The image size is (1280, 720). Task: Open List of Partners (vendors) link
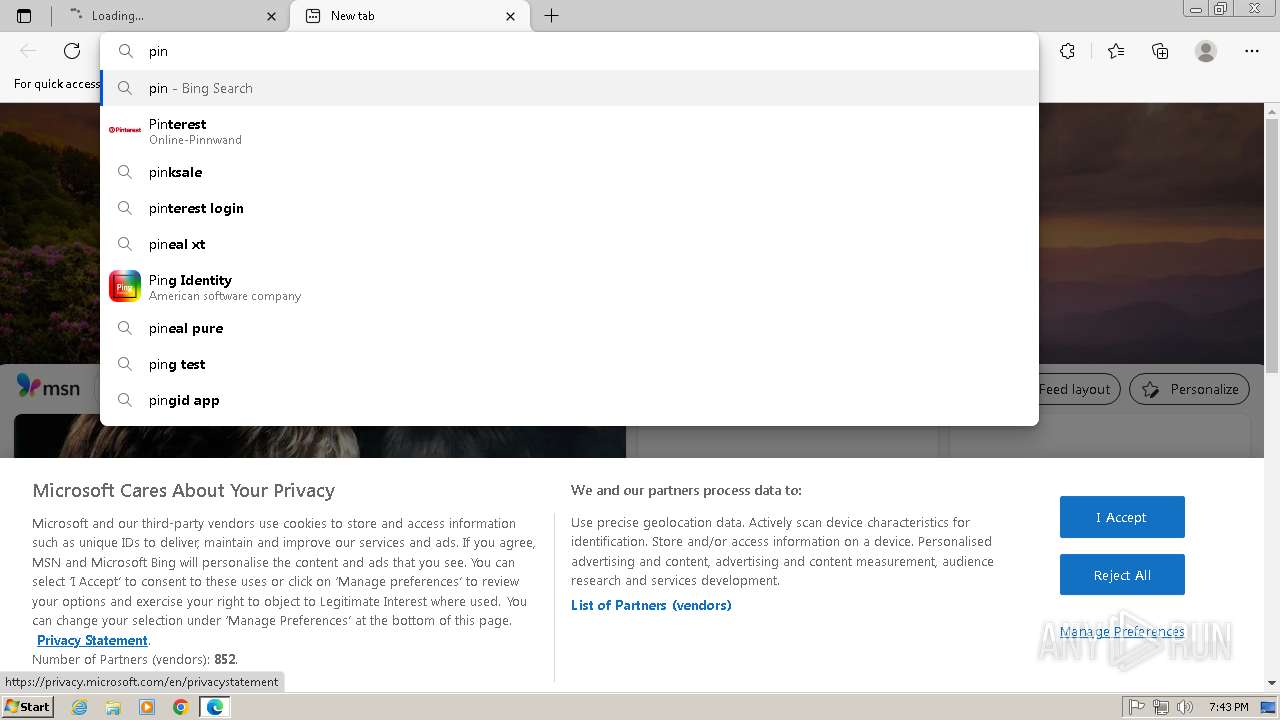coord(651,605)
